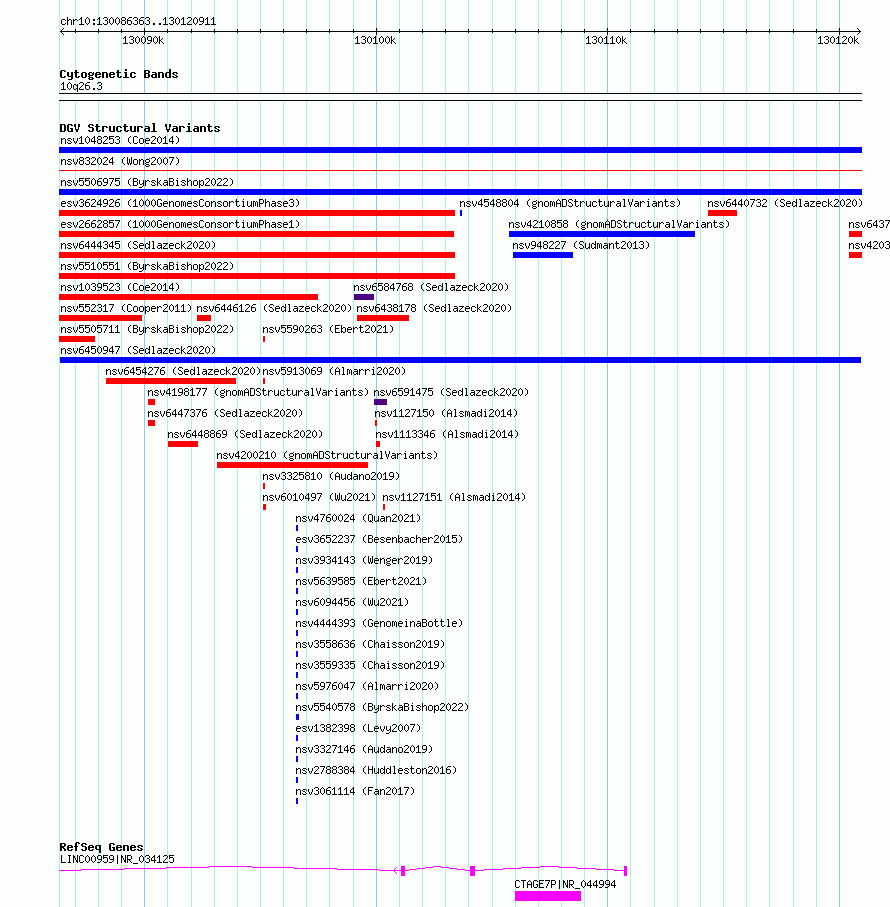Select esv1382398 (Levy2007) label
This screenshot has width=890, height=907.
click(358, 729)
